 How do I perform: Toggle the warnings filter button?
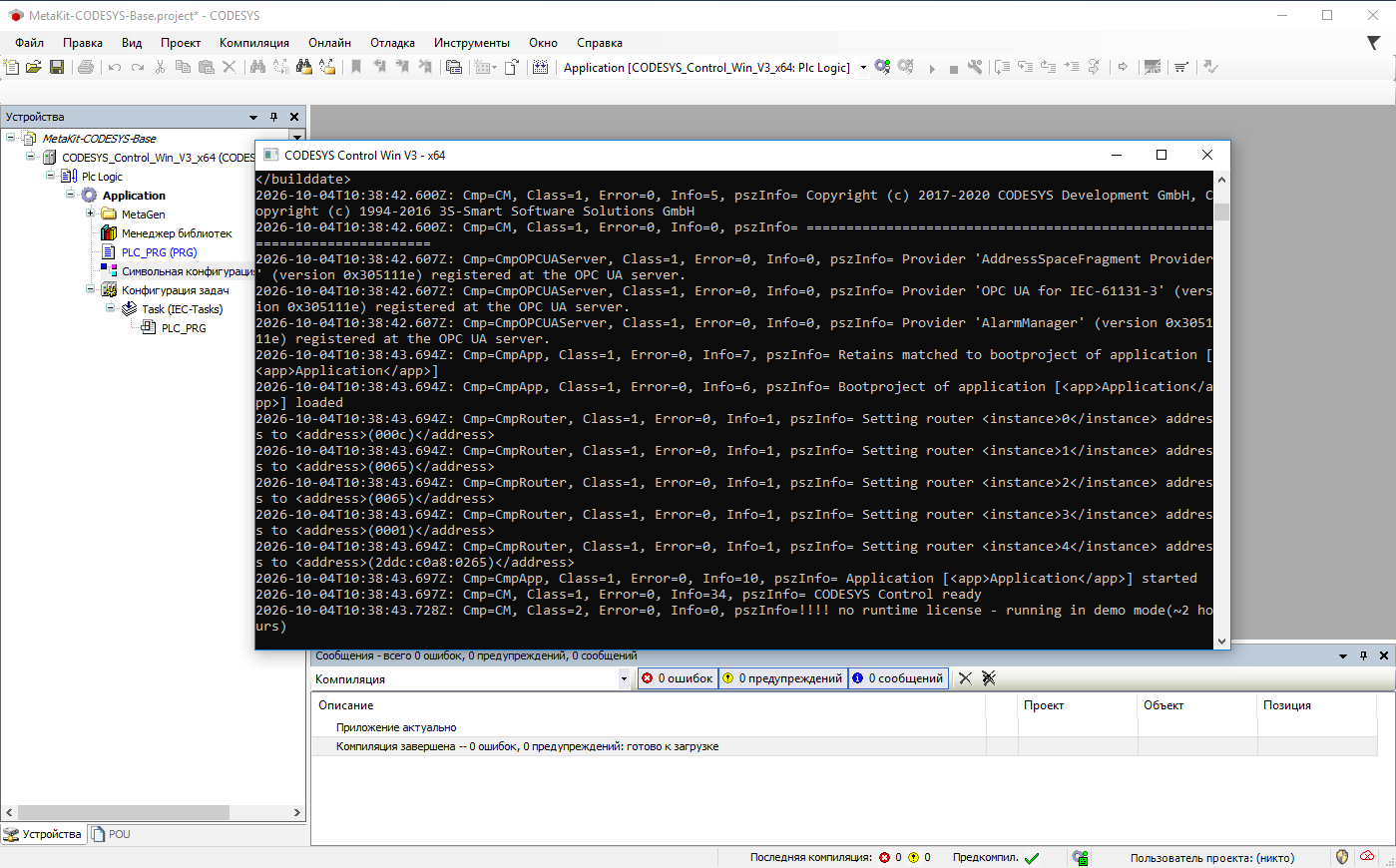pos(783,678)
